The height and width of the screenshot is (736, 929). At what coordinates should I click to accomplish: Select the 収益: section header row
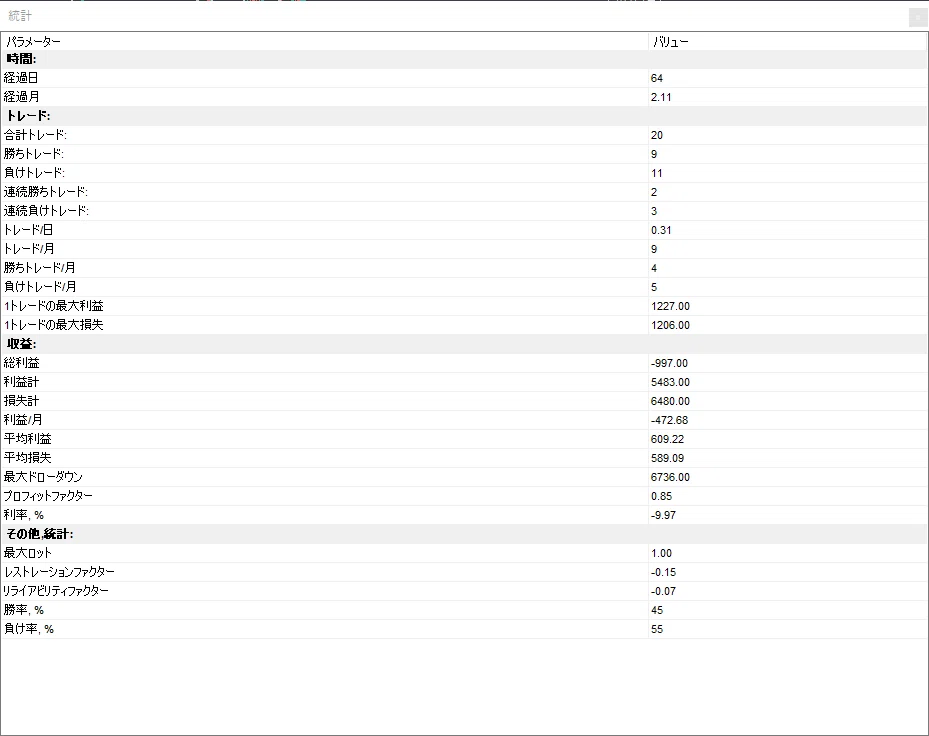pos(464,344)
